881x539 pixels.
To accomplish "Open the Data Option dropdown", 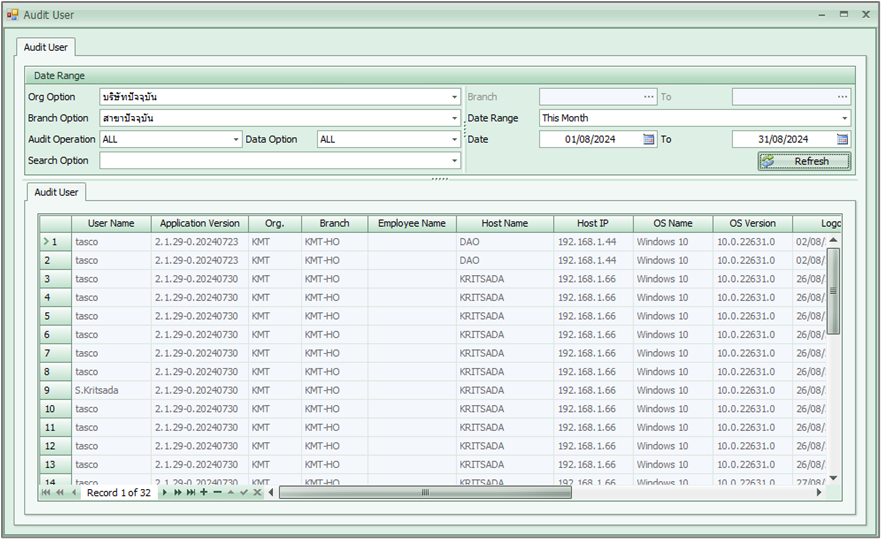I will point(455,139).
